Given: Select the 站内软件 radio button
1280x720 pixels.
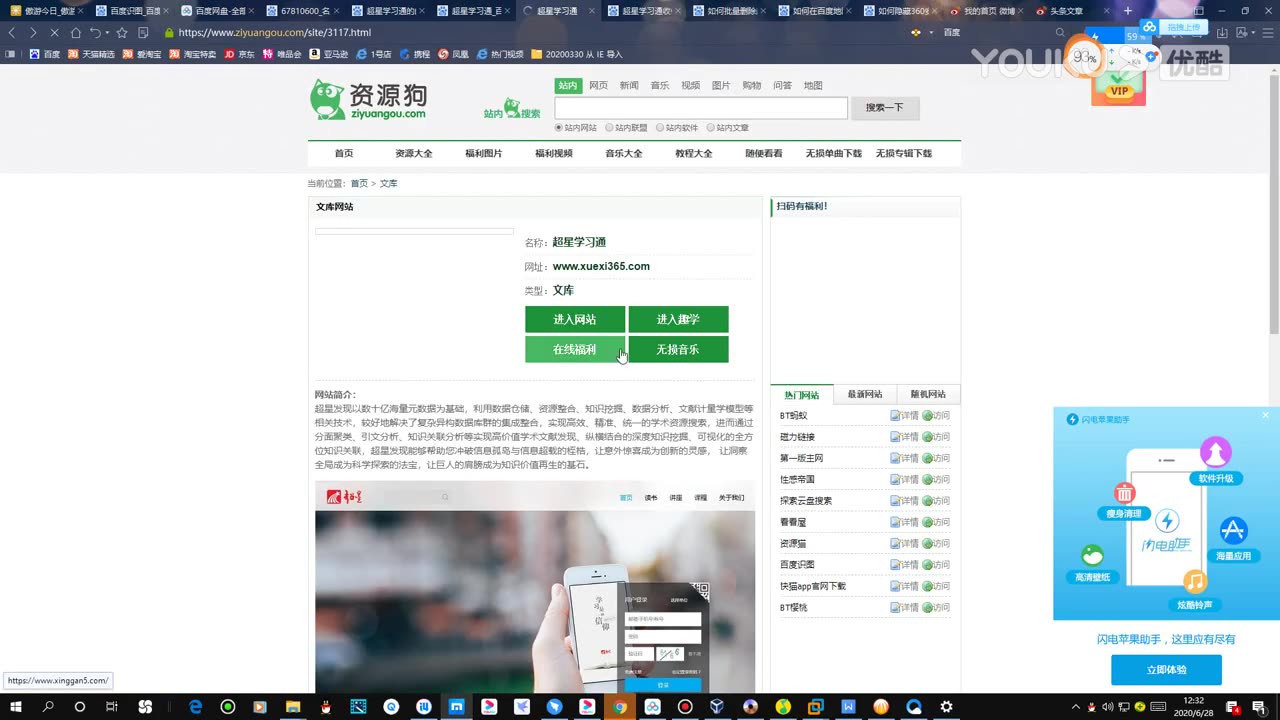Looking at the screenshot, I should pos(660,128).
